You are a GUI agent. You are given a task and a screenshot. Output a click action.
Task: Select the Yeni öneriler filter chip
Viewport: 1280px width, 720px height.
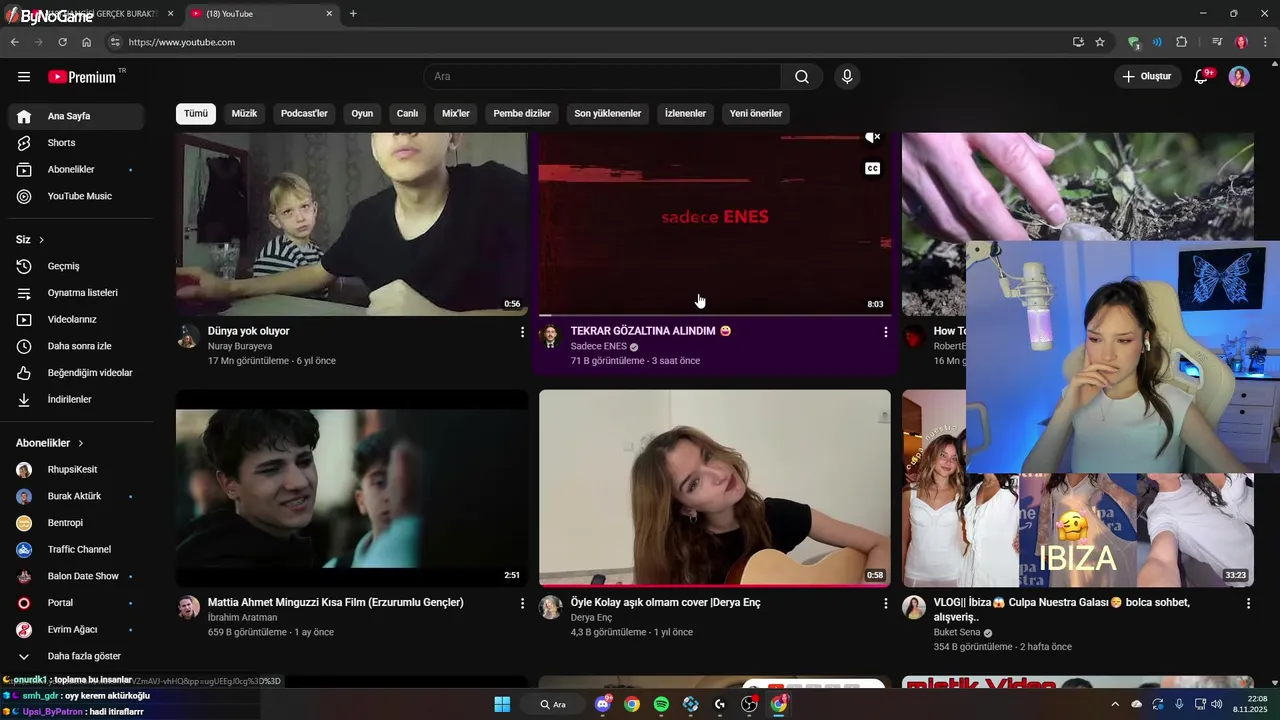[x=756, y=113]
